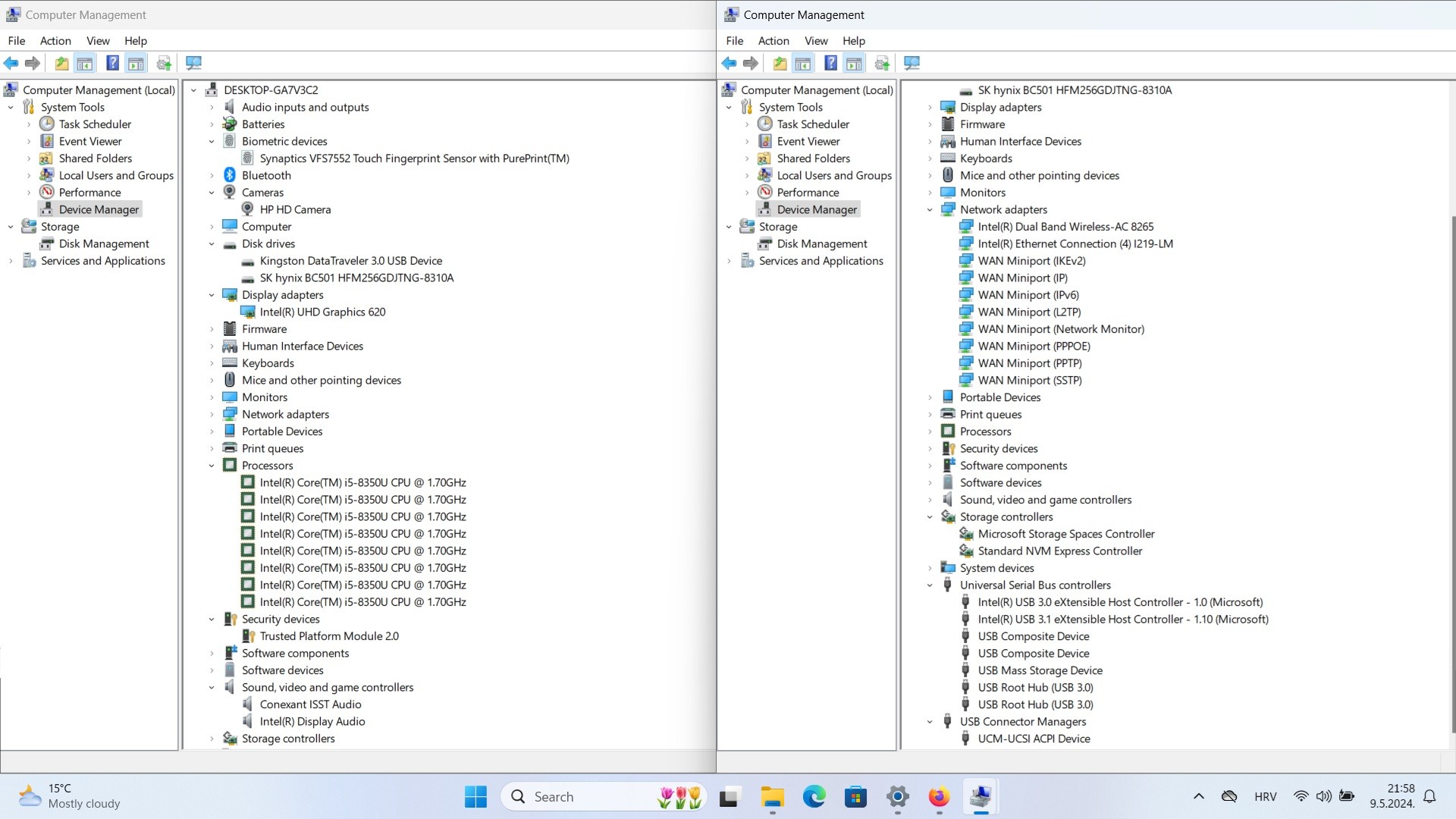The image size is (1456, 819).
Task: Open the Help menu in right window
Action: click(x=854, y=41)
